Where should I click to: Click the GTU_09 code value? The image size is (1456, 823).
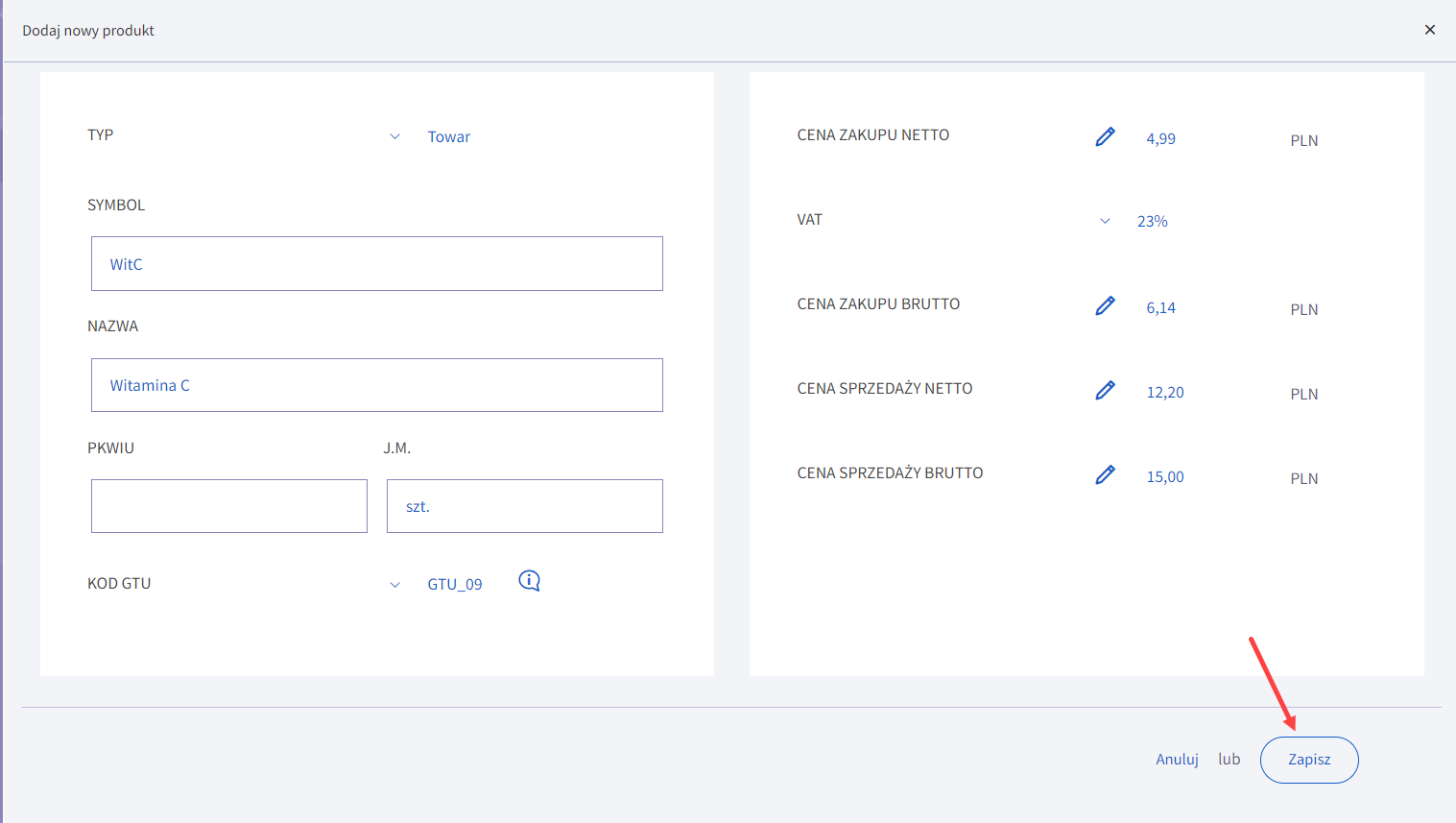(x=454, y=585)
